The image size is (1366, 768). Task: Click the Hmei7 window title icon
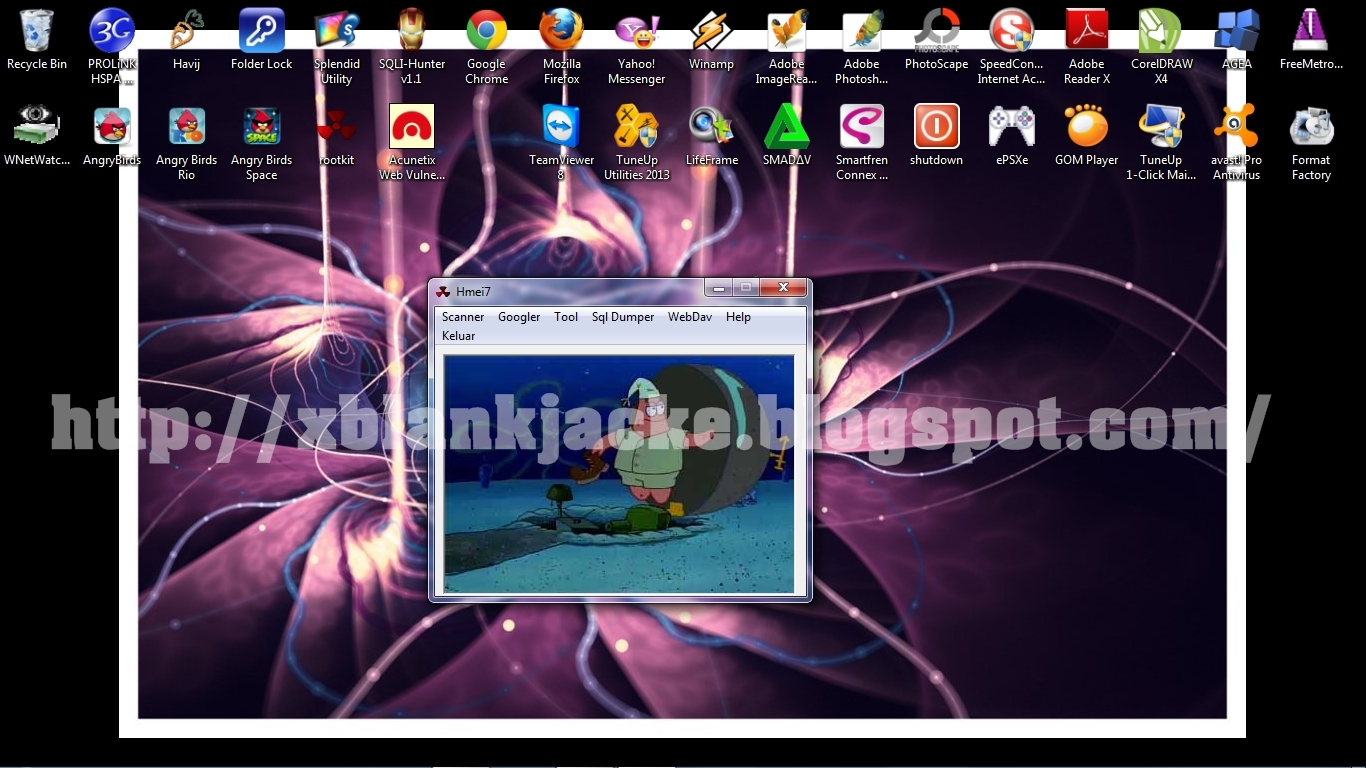pyautogui.click(x=443, y=291)
